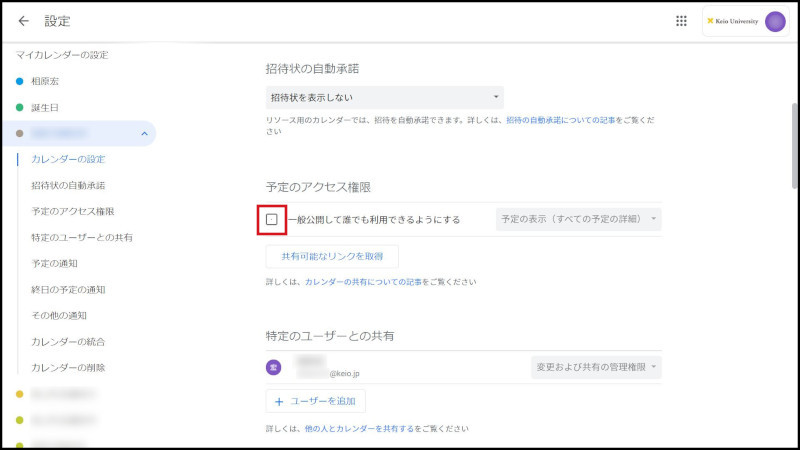Click the purple user avatar beside @keio.jp
This screenshot has height=450, width=800.
point(273,367)
